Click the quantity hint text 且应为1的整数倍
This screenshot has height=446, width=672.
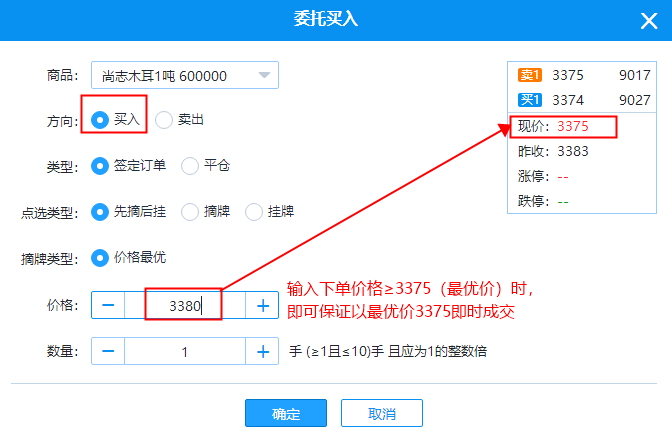438,351
